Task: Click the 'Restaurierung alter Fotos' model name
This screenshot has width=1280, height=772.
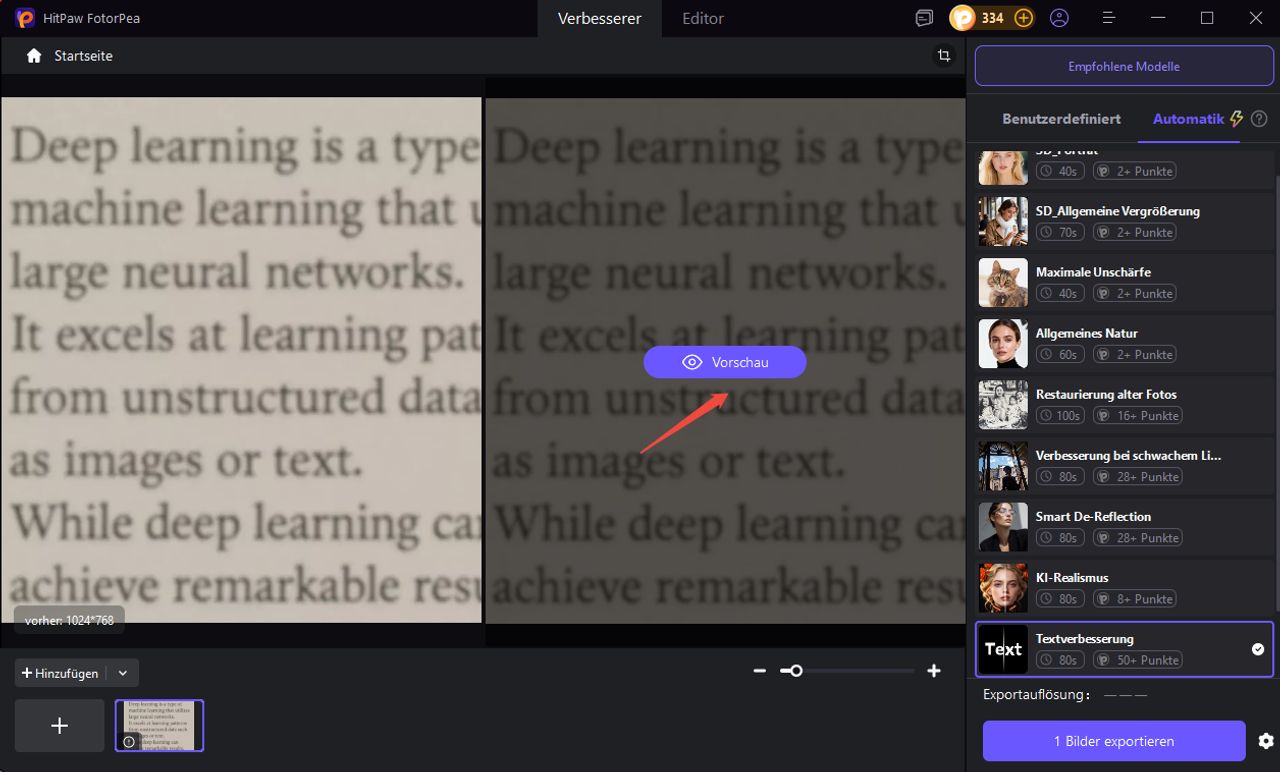Action: tap(1106, 394)
